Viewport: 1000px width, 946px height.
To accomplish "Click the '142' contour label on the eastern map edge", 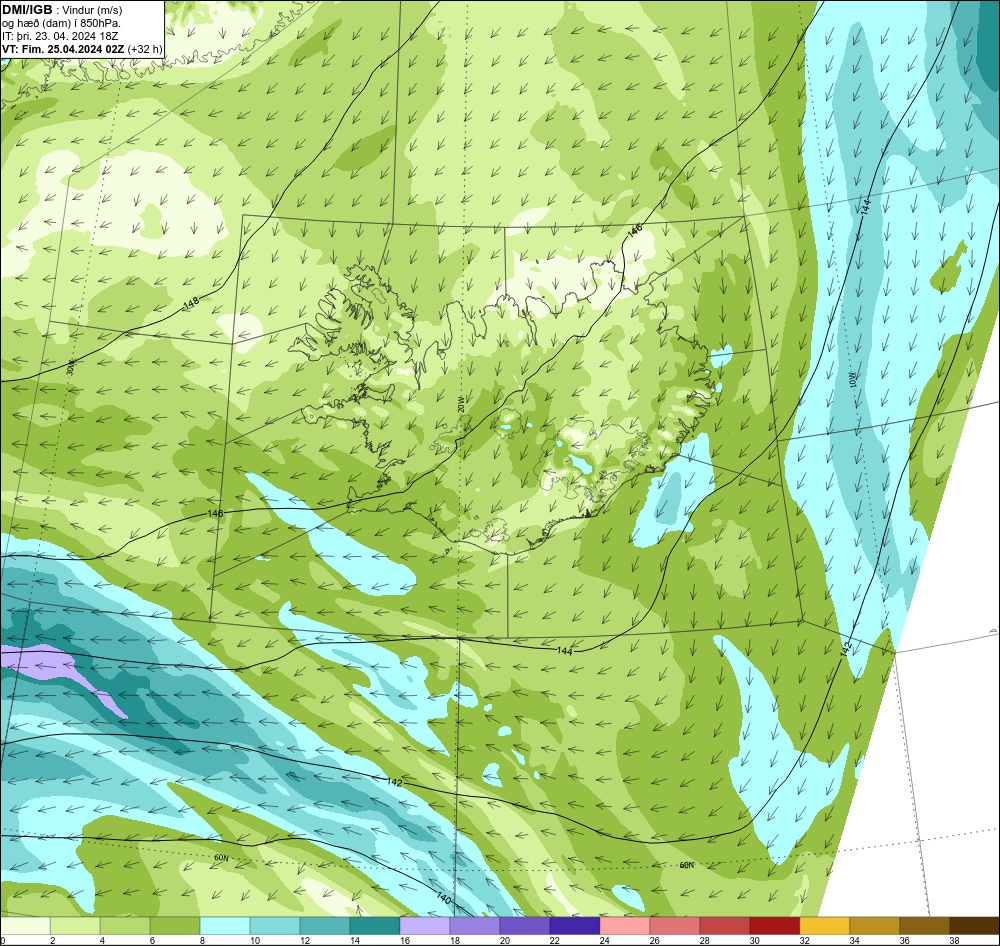I will (x=846, y=649).
